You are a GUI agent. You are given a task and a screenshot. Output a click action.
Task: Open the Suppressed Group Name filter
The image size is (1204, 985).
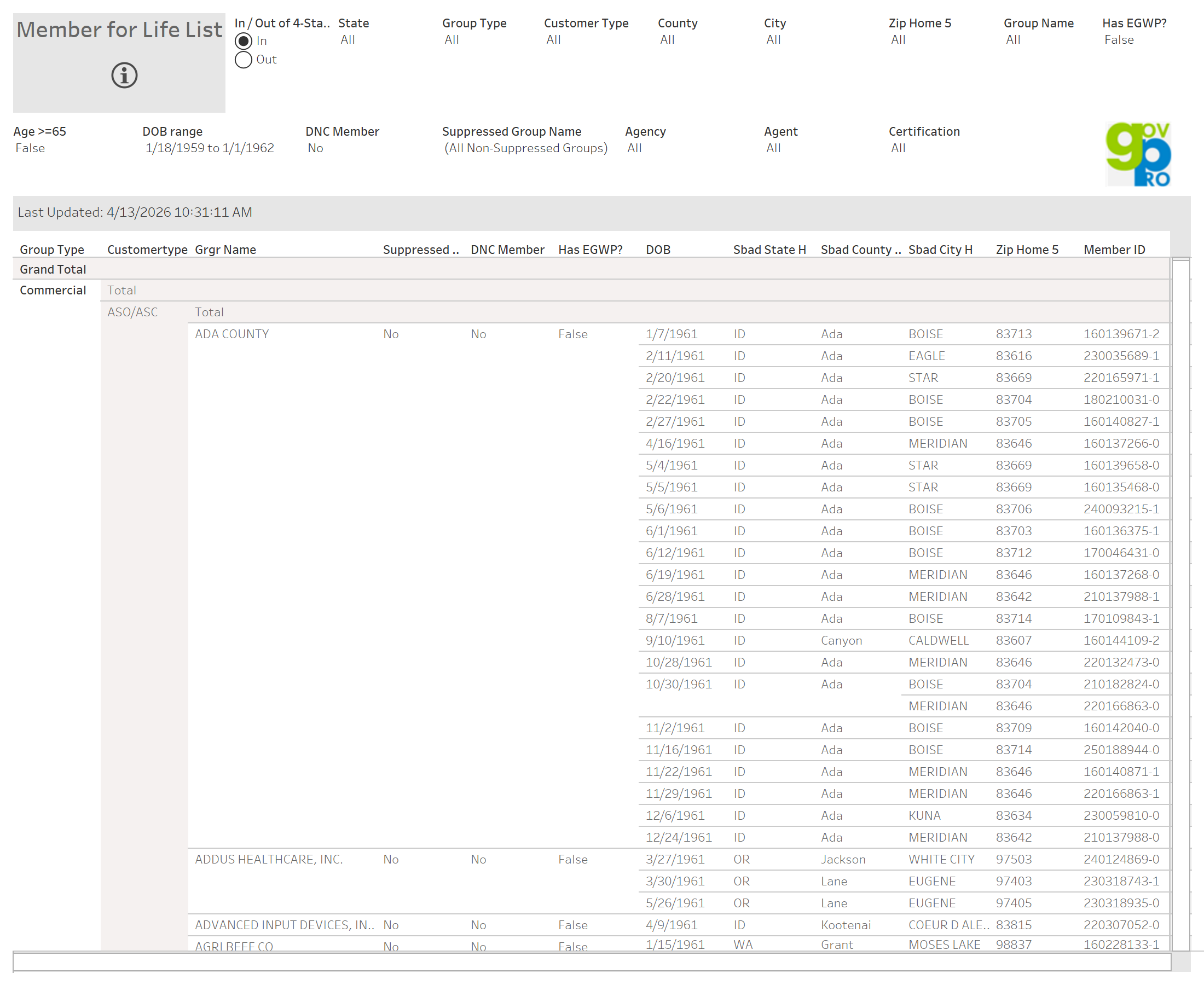(525, 148)
